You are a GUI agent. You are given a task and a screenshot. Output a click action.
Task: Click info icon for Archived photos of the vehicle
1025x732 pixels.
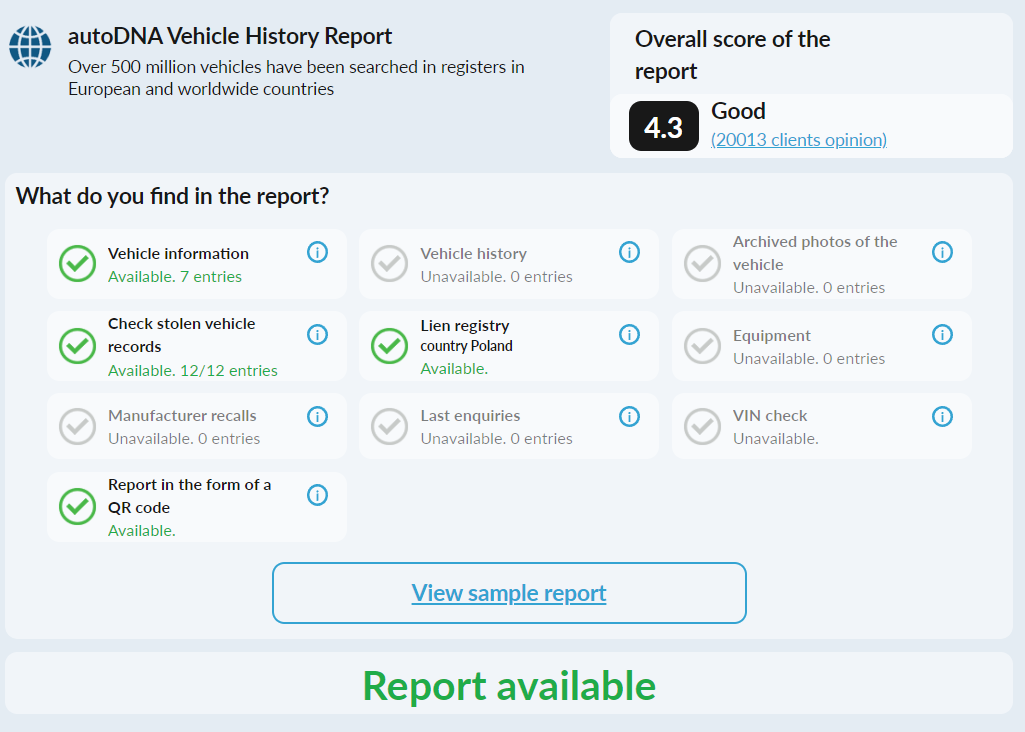942,252
